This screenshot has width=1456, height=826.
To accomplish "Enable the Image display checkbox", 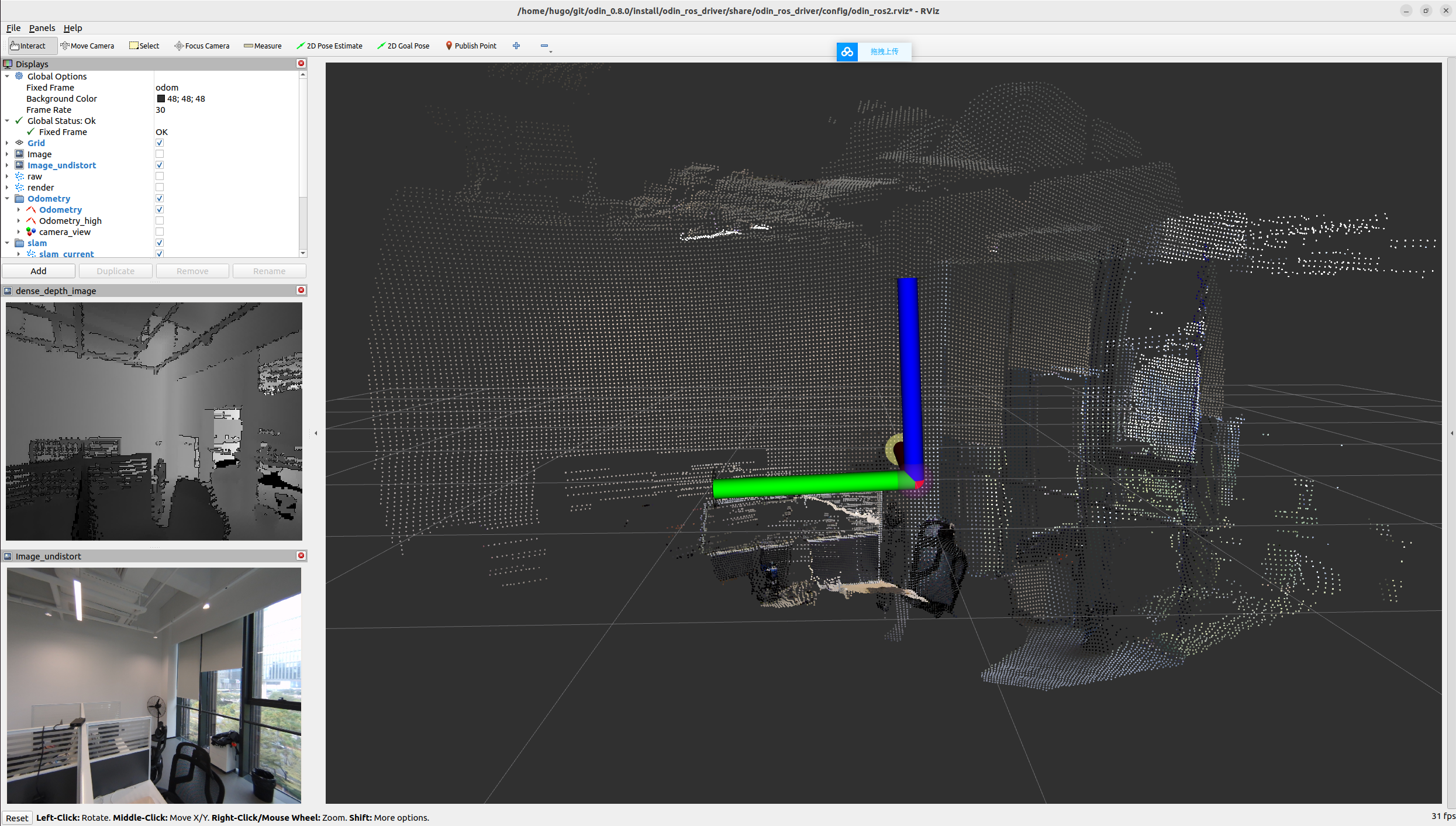I will point(160,154).
